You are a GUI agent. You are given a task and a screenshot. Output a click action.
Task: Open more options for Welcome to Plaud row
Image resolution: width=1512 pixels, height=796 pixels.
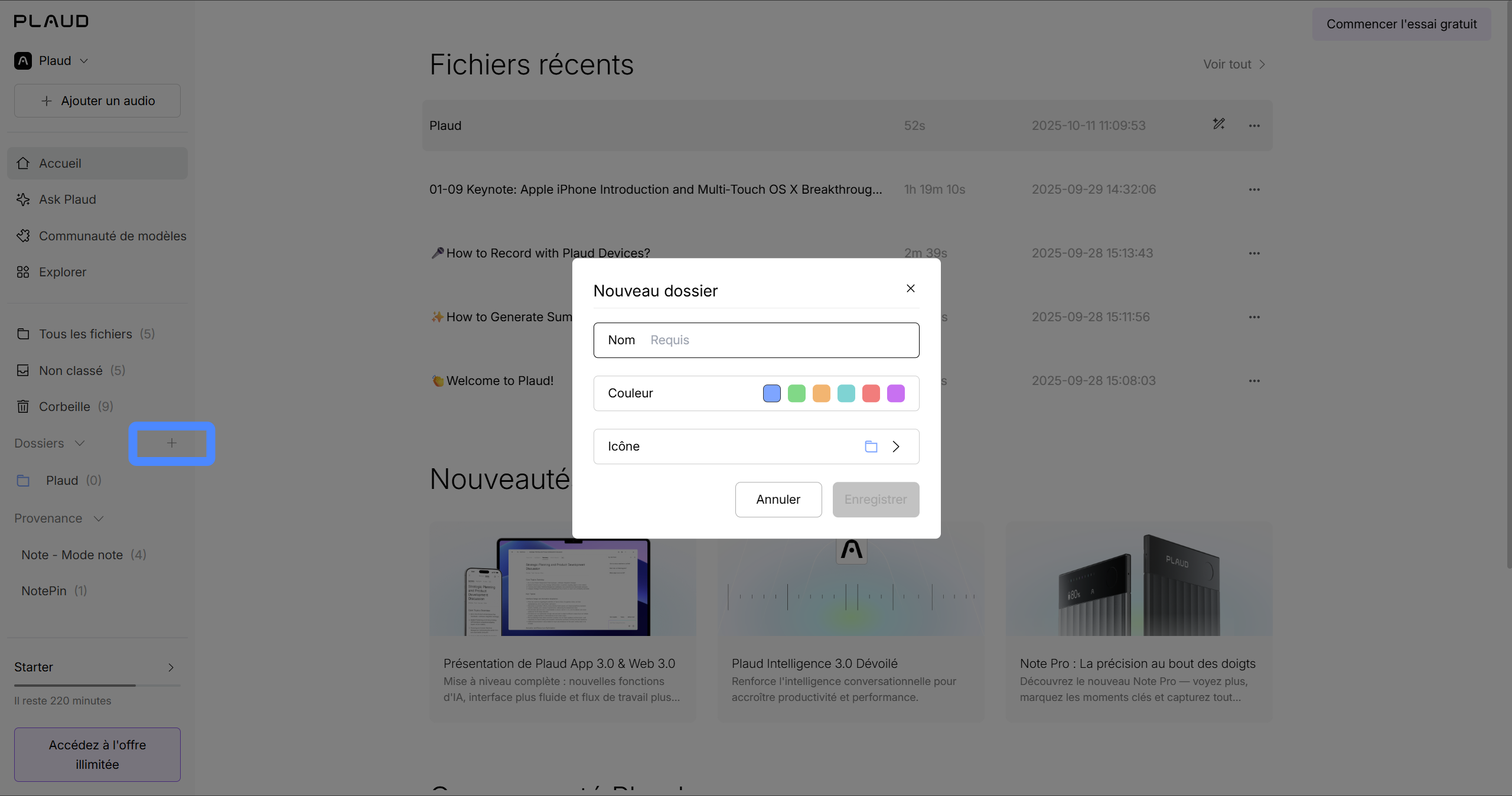(x=1254, y=381)
